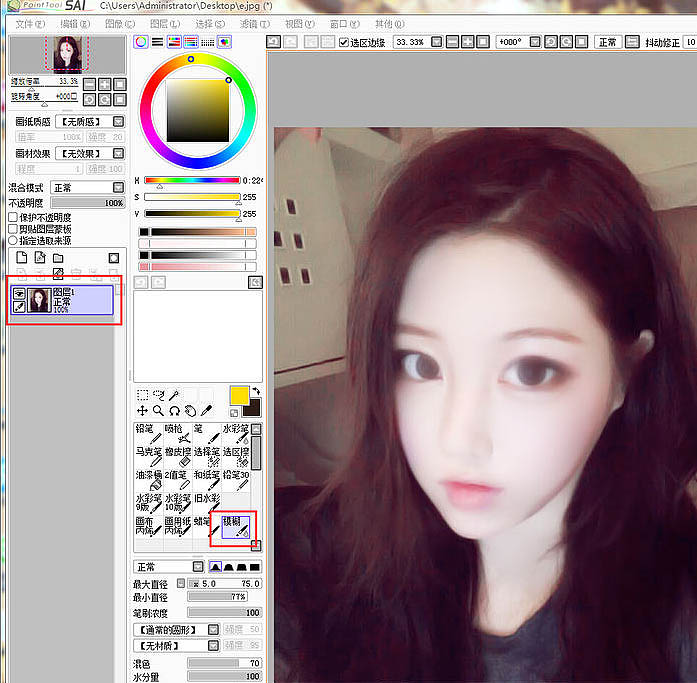This screenshot has height=683, width=697.
Task: Click the 图层1 layer thumbnail
Action: click(x=40, y=300)
